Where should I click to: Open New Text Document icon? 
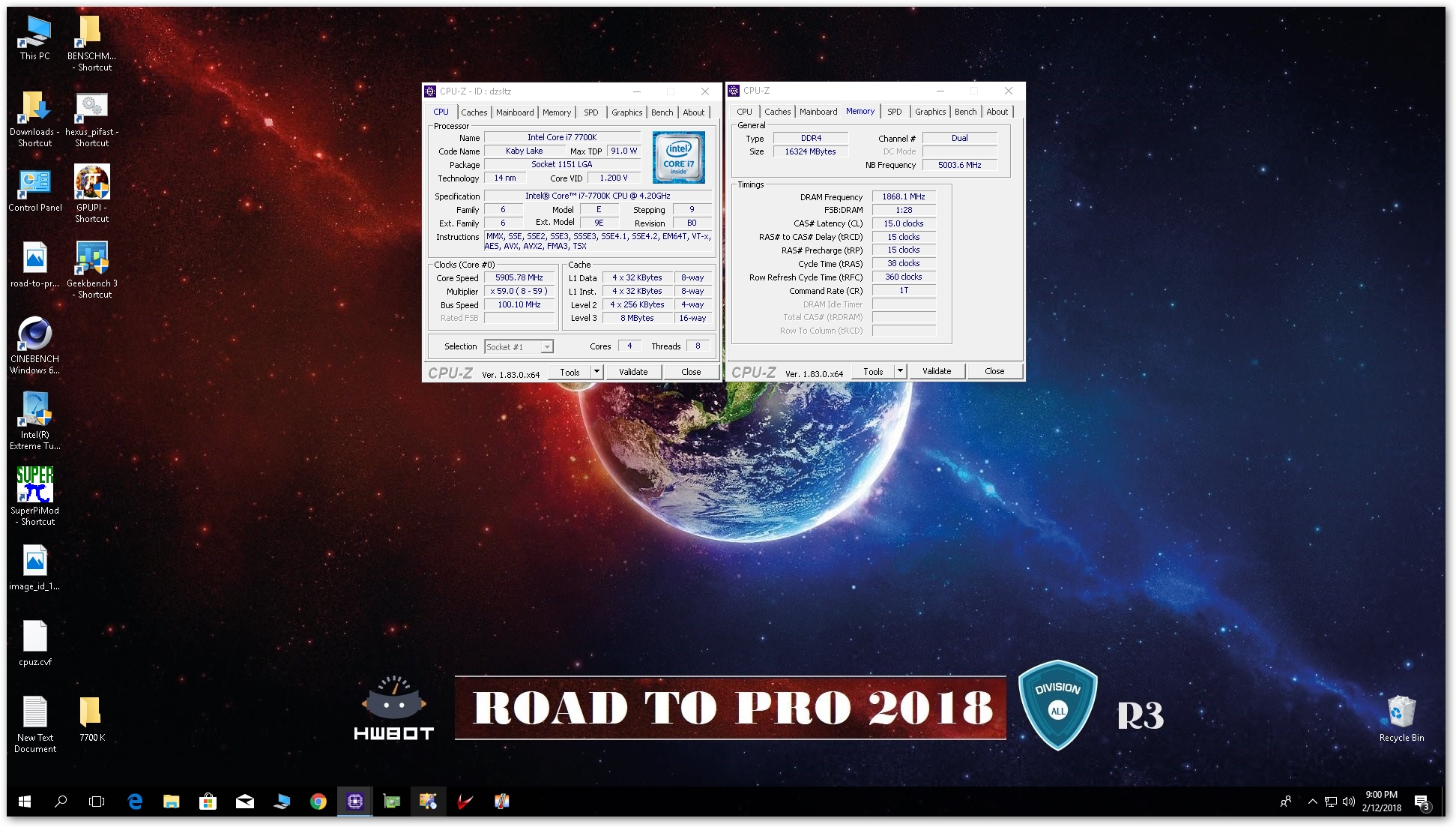tap(34, 724)
